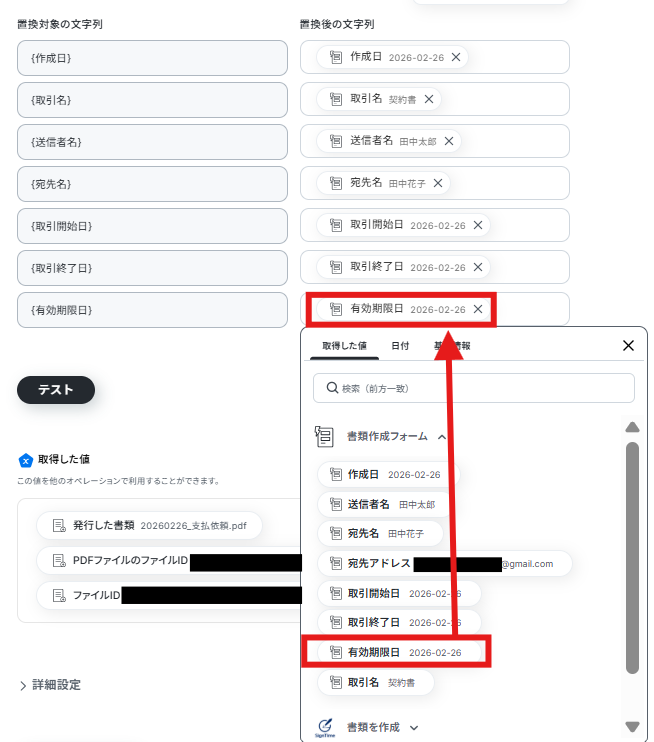Remove the 取引名 chip with its X icon

(x=429, y=99)
